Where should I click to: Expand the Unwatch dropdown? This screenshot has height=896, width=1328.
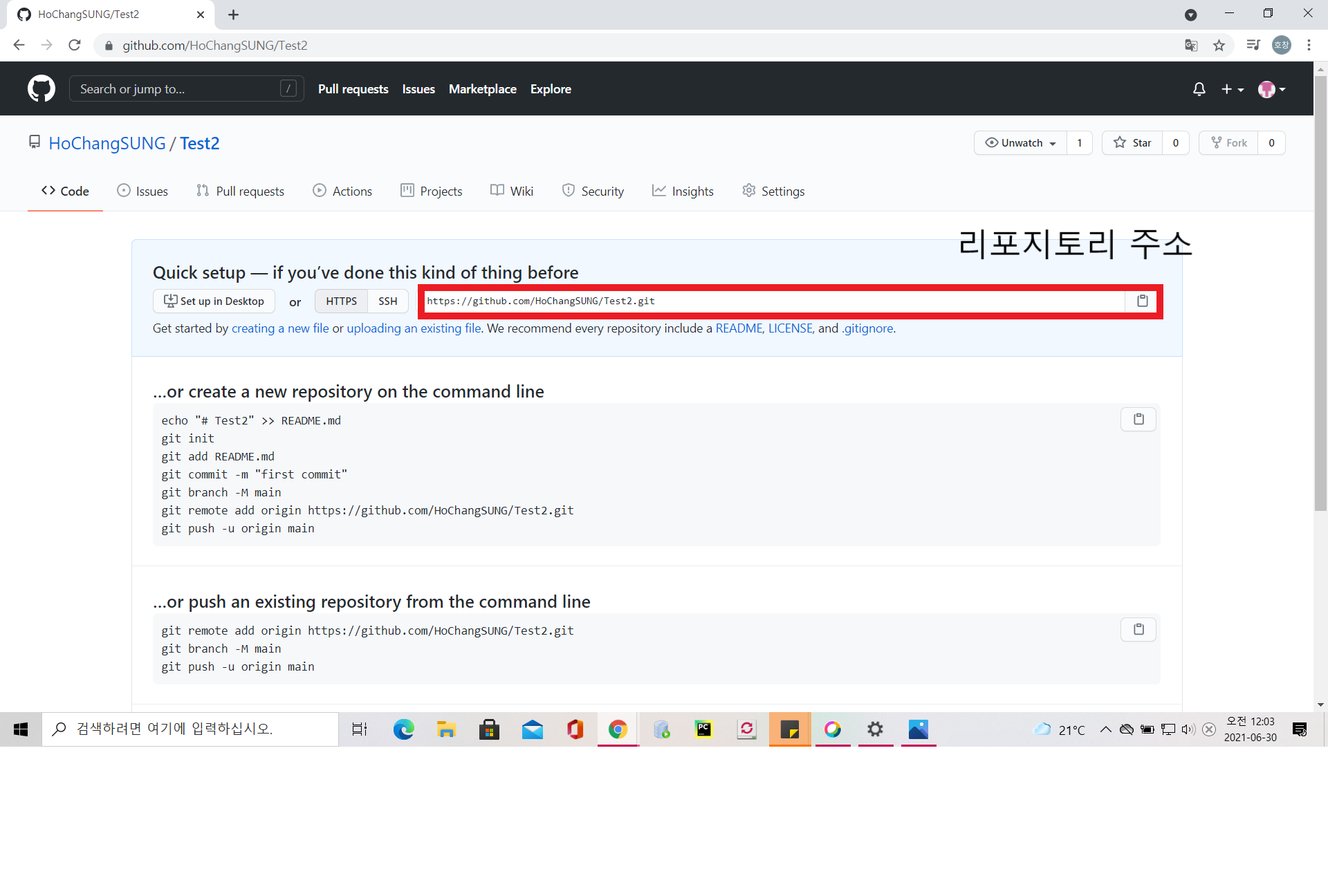click(1020, 143)
